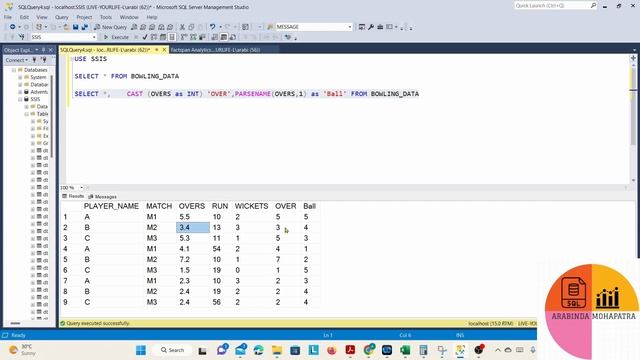Click the Display Estimated Execution Plan icon
Image resolution: width=640 pixels, height=360 pixels.
tap(154, 37)
